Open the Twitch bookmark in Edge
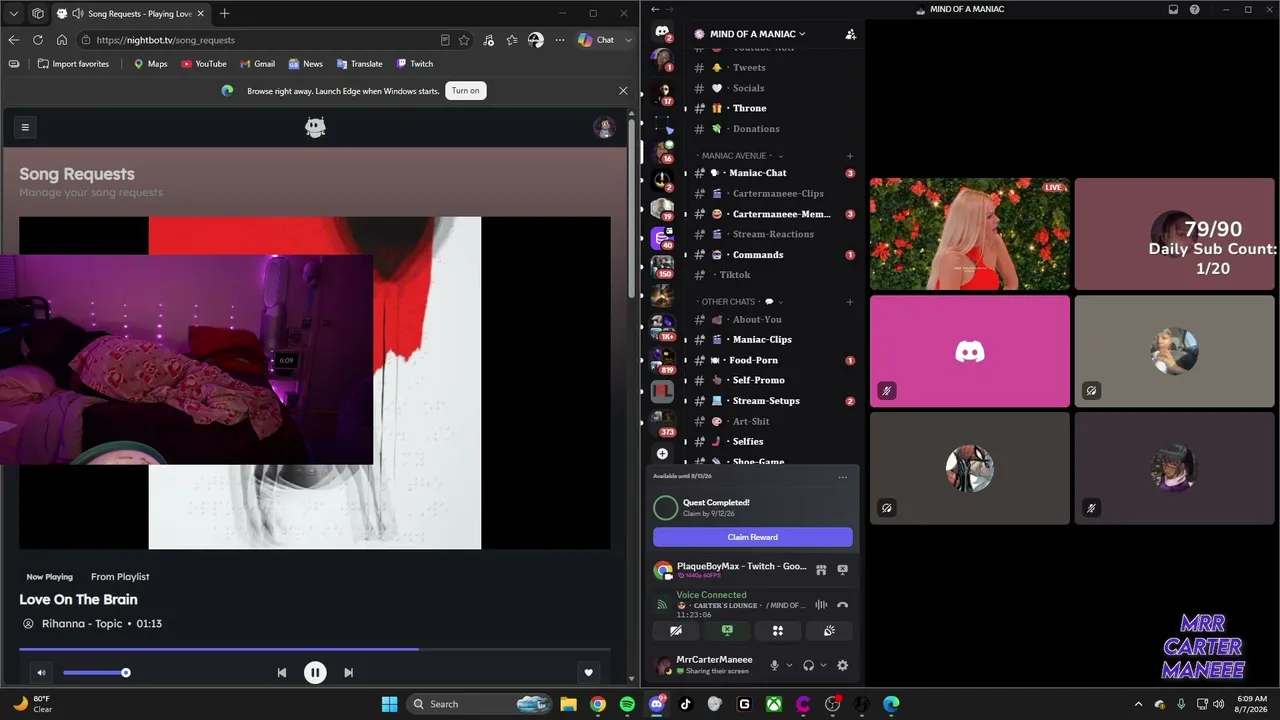 pos(414,64)
